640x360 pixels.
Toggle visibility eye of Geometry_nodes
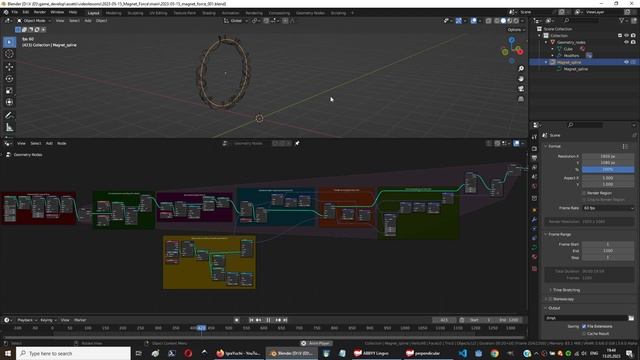[626, 42]
